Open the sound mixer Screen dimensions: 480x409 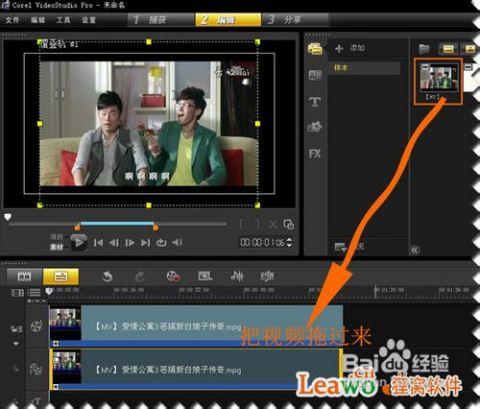pos(237,276)
